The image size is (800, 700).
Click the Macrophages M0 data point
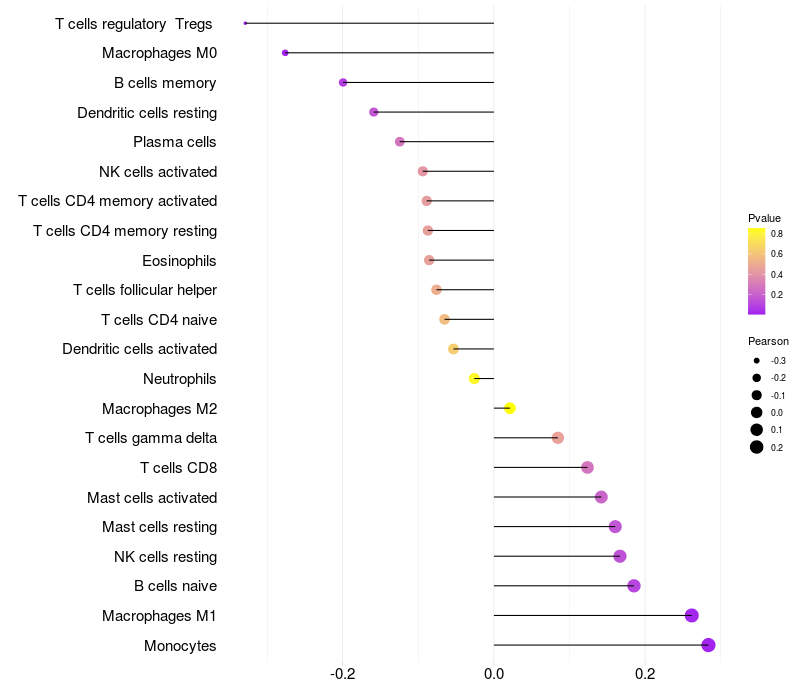click(x=285, y=53)
